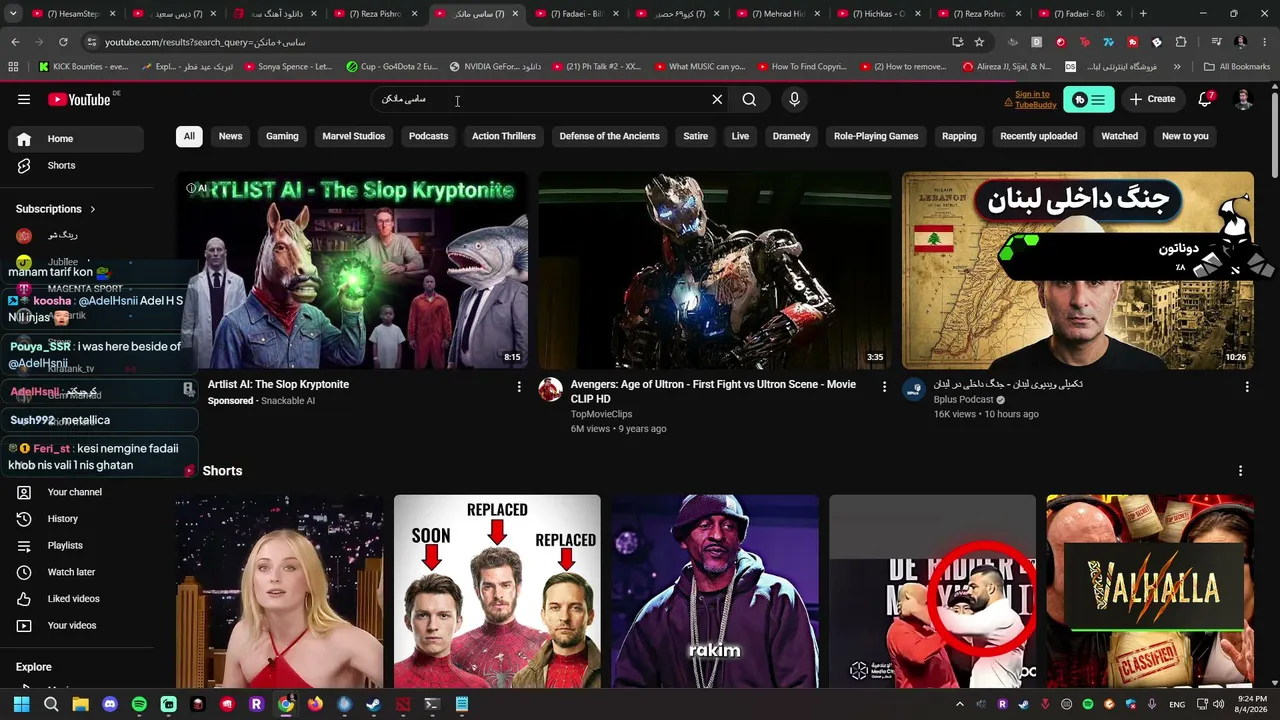Reload the page

point(63,42)
